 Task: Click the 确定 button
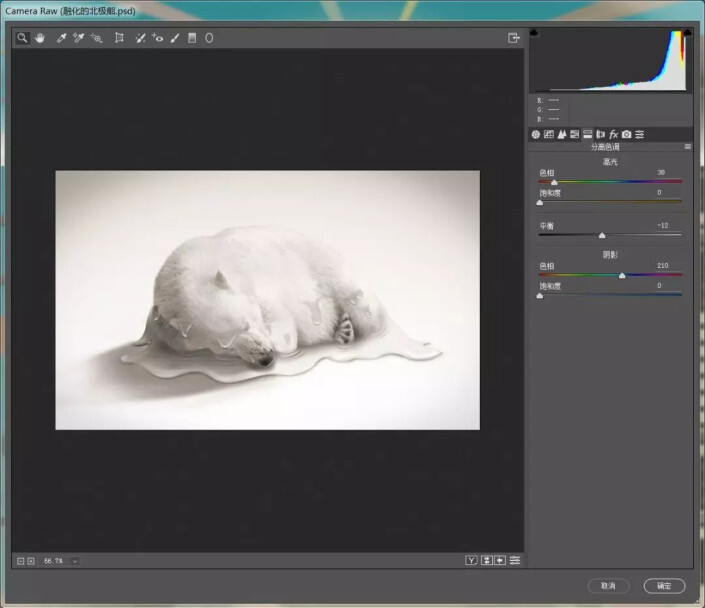click(664, 585)
